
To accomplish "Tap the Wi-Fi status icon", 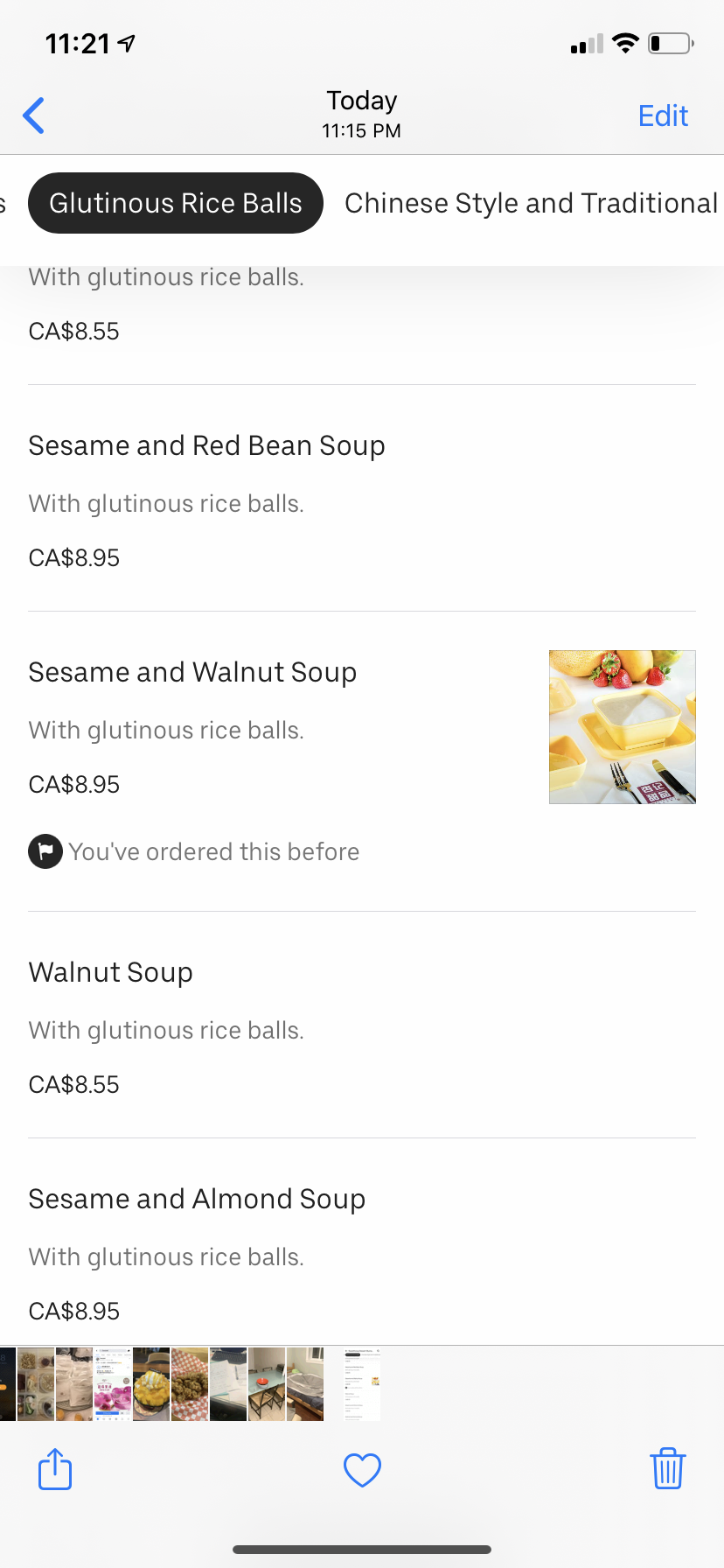I will click(625, 43).
